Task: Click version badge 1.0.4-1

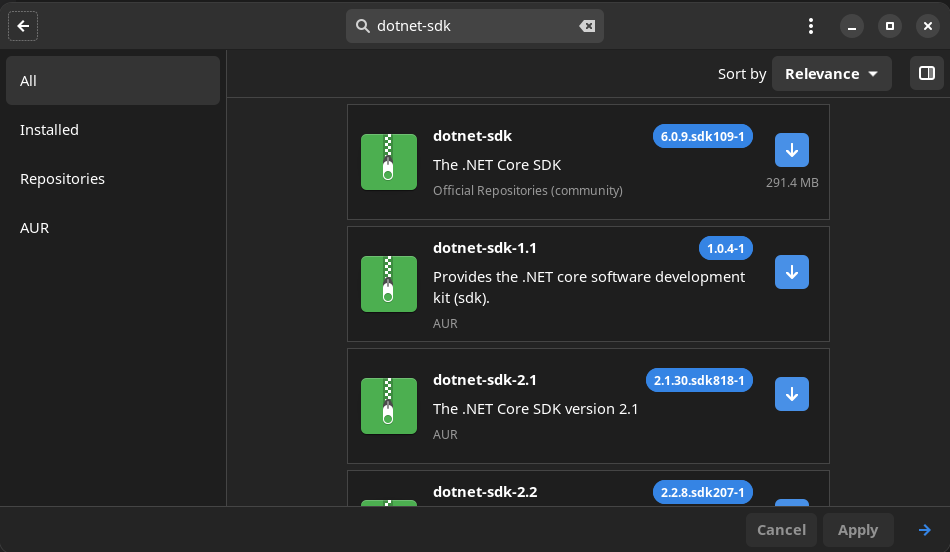Action: (x=725, y=248)
